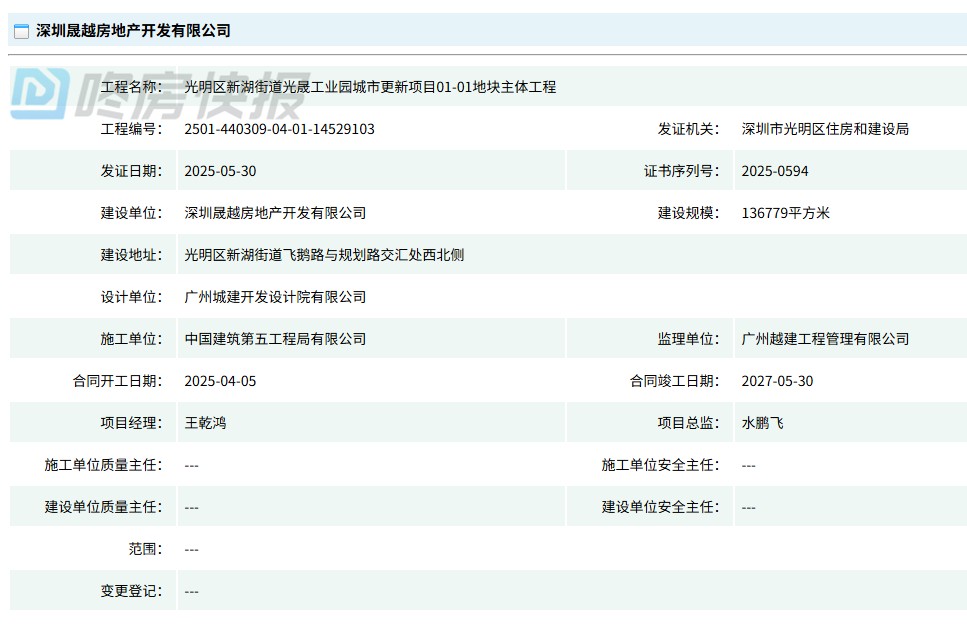Select contractor 中国建筑第五工程局有限公司

[275, 339]
